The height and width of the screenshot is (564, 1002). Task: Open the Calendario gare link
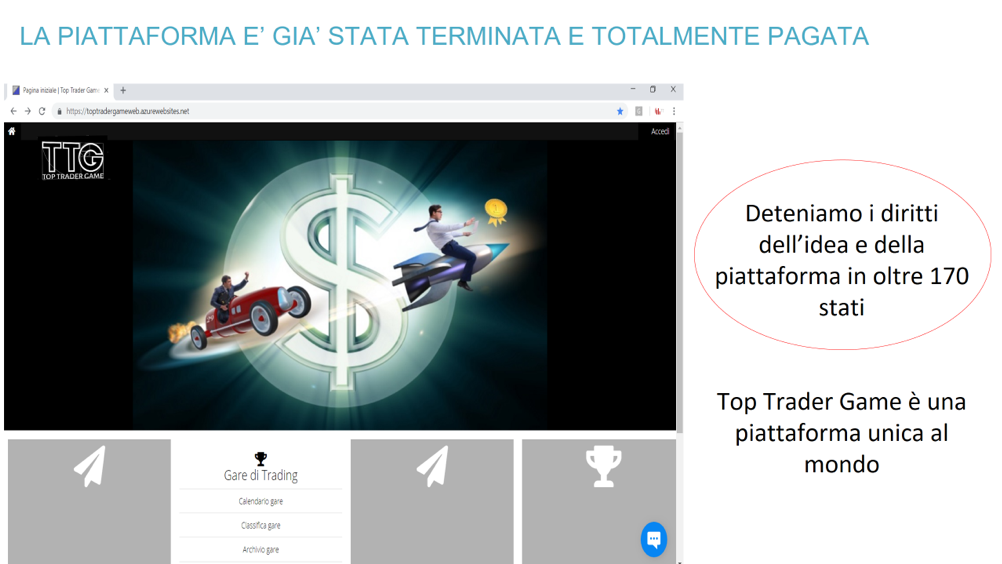pyautogui.click(x=261, y=501)
